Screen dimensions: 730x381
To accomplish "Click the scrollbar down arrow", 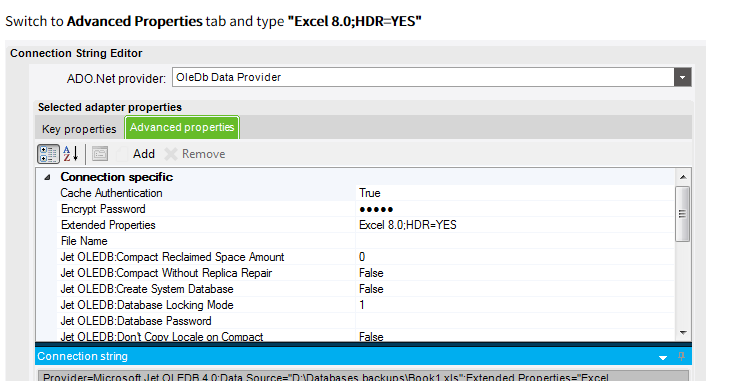I will 683,333.
